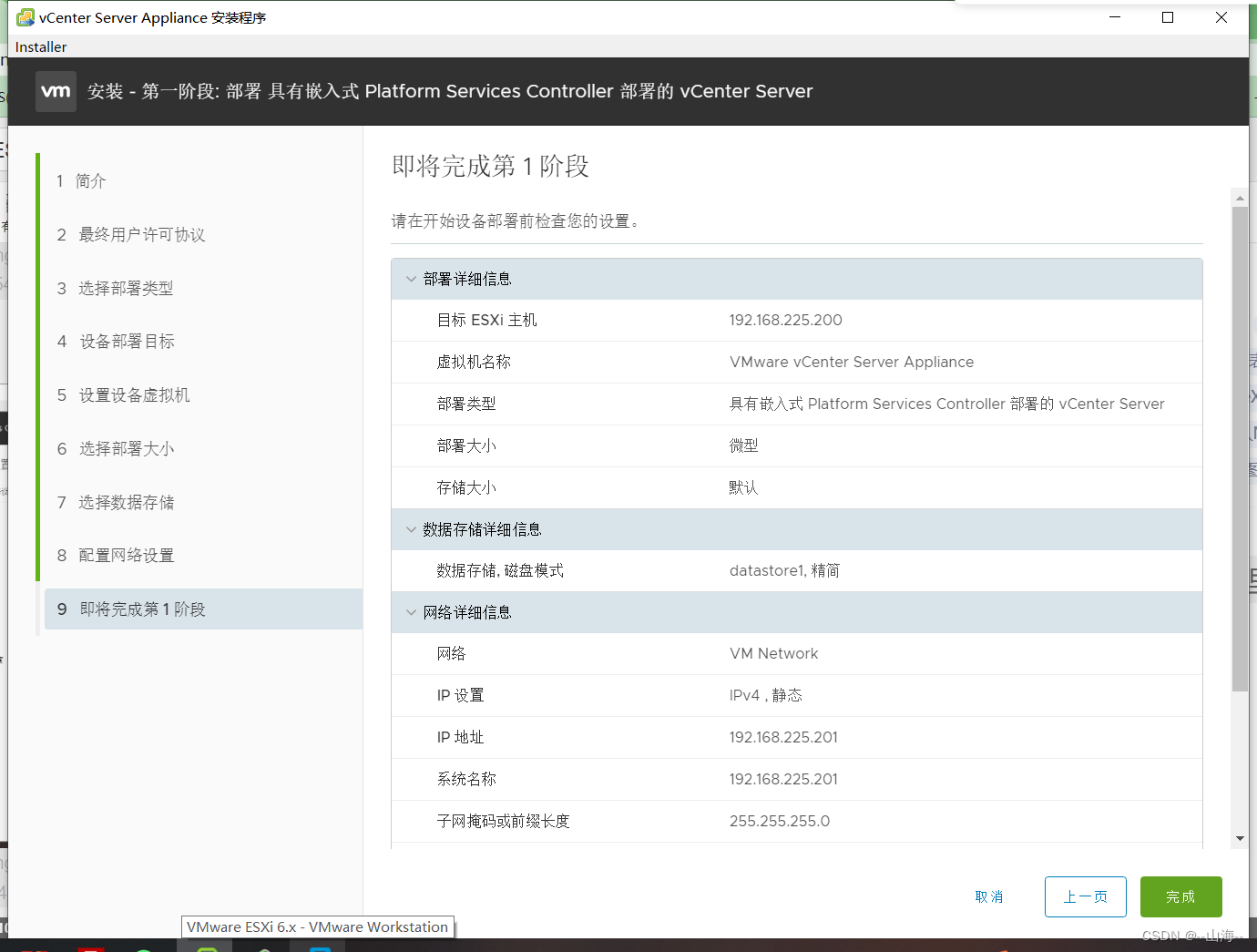Viewport: 1257px width, 952px height.
Task: Click the subnet mask value 255.255.255.0
Action: 780,821
